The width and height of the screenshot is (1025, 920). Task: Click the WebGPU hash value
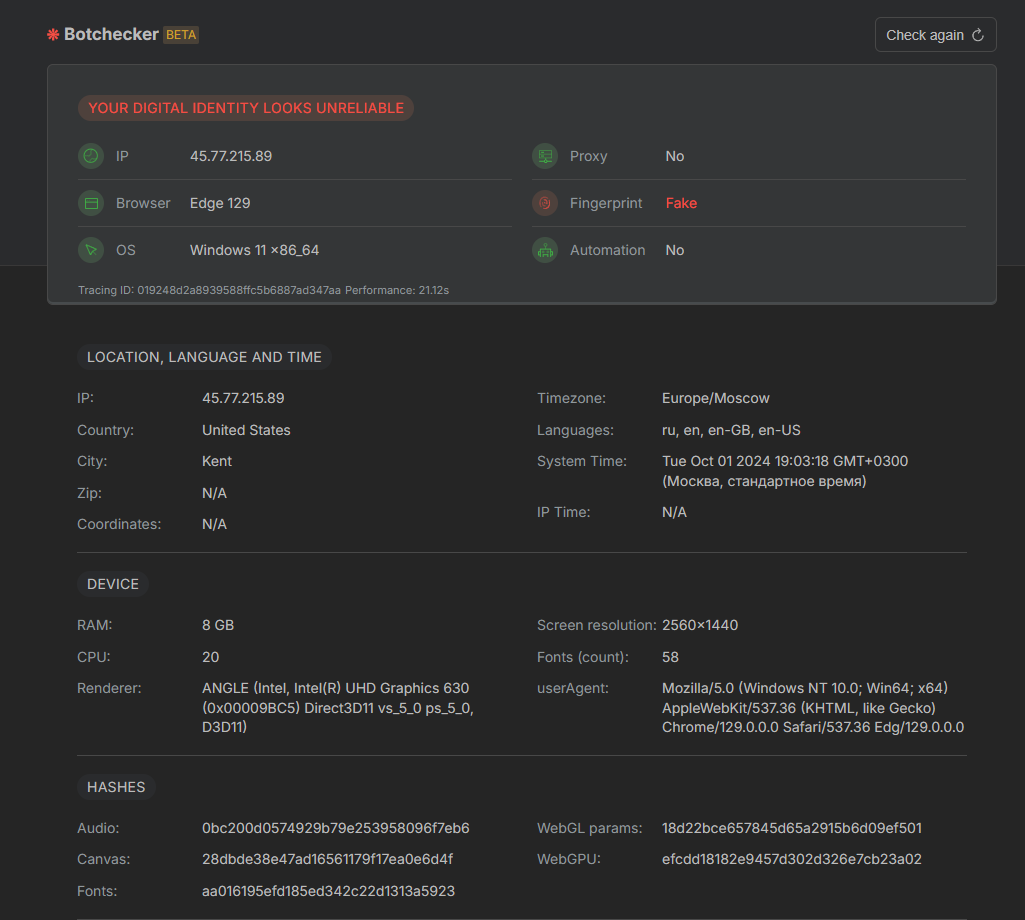point(791,859)
